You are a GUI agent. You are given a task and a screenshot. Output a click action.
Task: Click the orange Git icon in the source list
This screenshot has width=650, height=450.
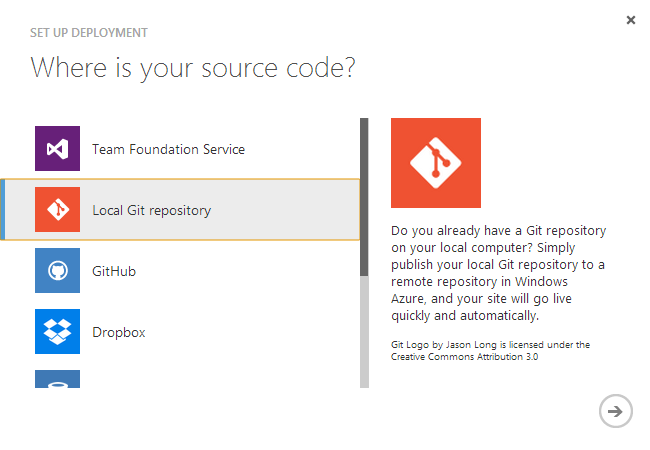click(57, 210)
